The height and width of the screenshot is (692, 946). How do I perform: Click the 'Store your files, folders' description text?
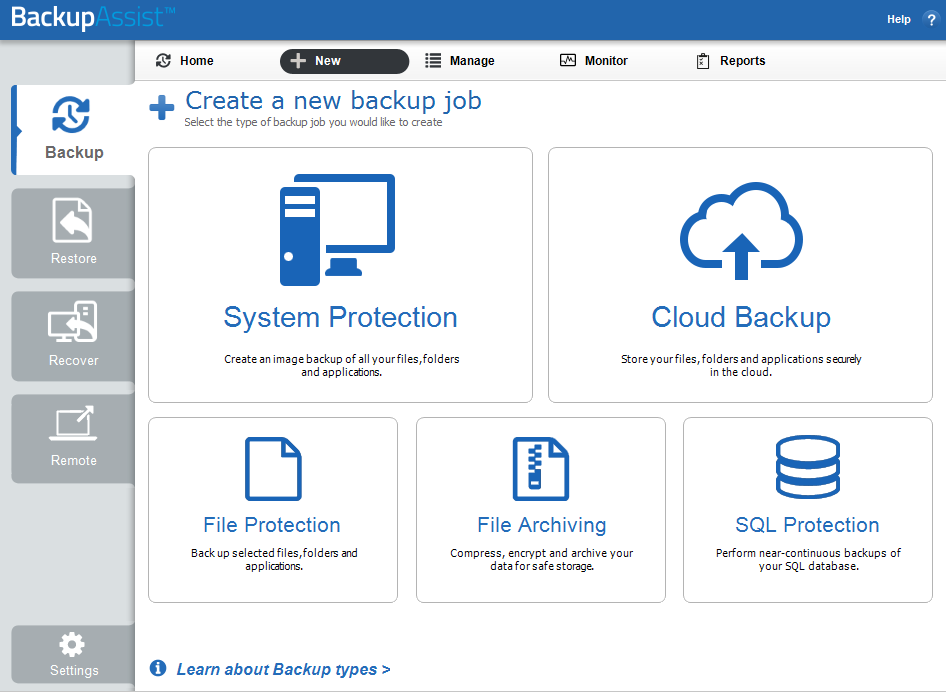[x=741, y=366]
